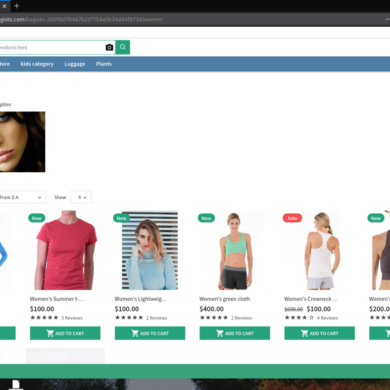
Task: Add Women's Lightweight item to cart
Action: [150, 333]
